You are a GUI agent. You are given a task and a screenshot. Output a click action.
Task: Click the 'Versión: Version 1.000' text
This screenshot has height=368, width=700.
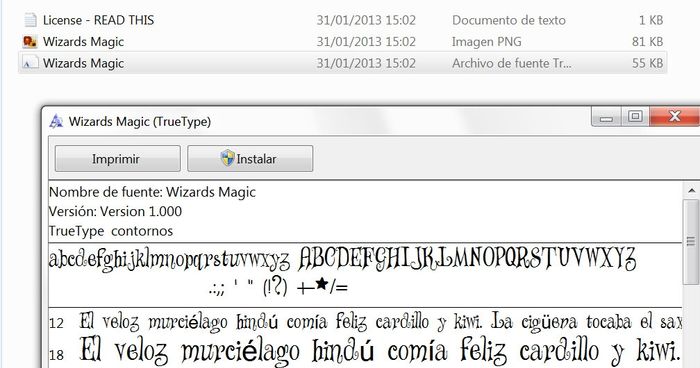pos(115,211)
